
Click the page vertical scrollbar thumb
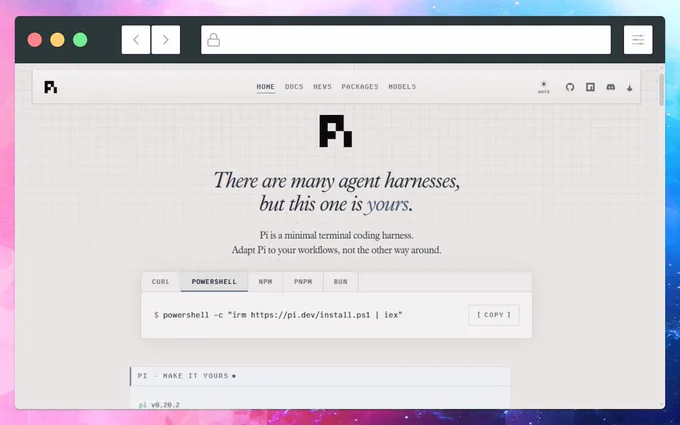click(661, 89)
